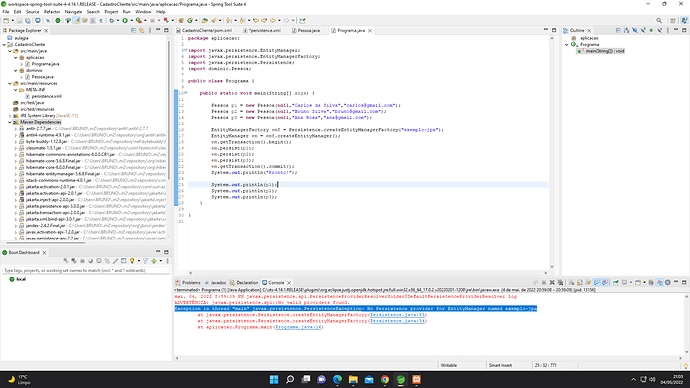Viewport: 690px width, 388px height.
Task: Click Console settings gear icon
Action: pos(668,282)
